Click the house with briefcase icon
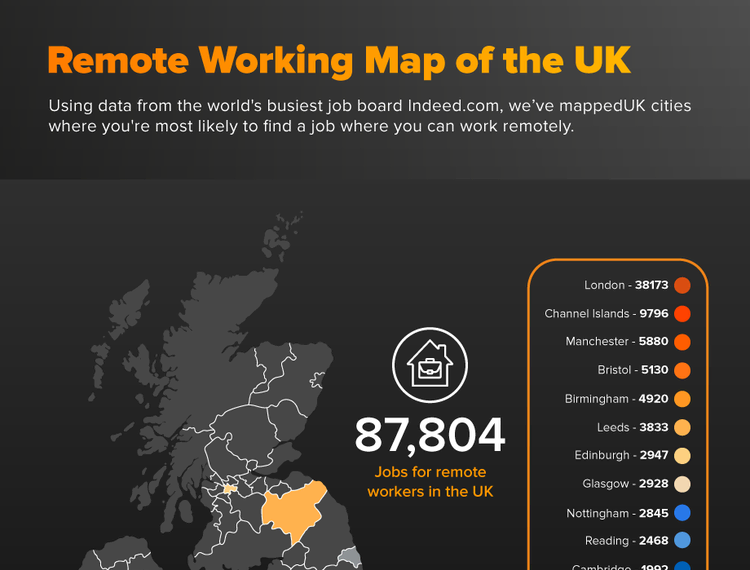The image size is (750, 570). tap(430, 361)
